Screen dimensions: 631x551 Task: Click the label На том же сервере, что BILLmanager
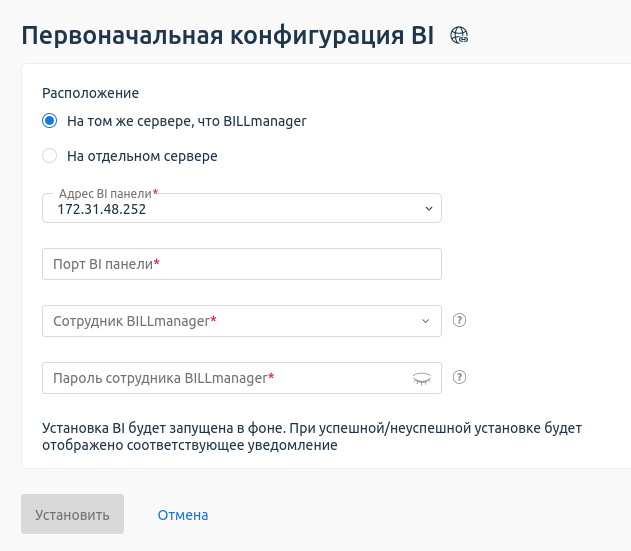[186, 121]
